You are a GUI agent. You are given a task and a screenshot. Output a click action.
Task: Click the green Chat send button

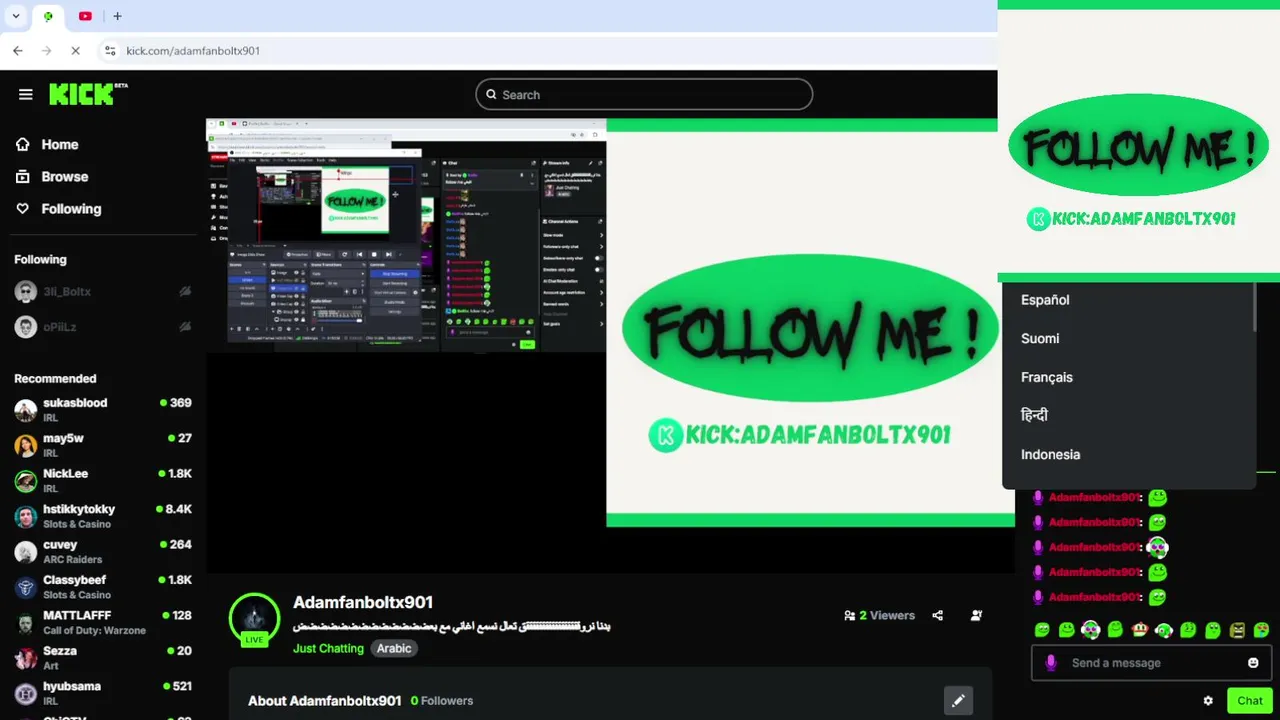tap(1250, 700)
